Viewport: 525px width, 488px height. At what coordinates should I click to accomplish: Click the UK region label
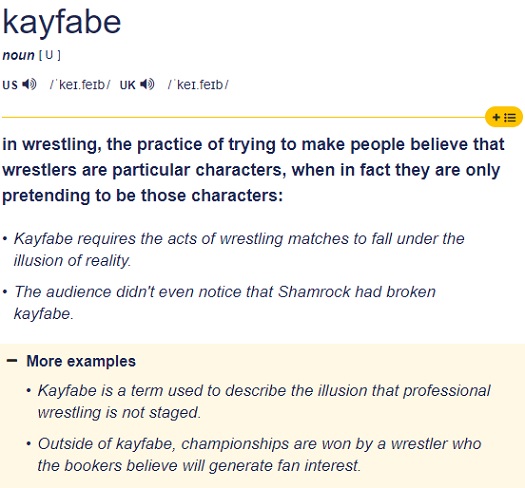127,85
